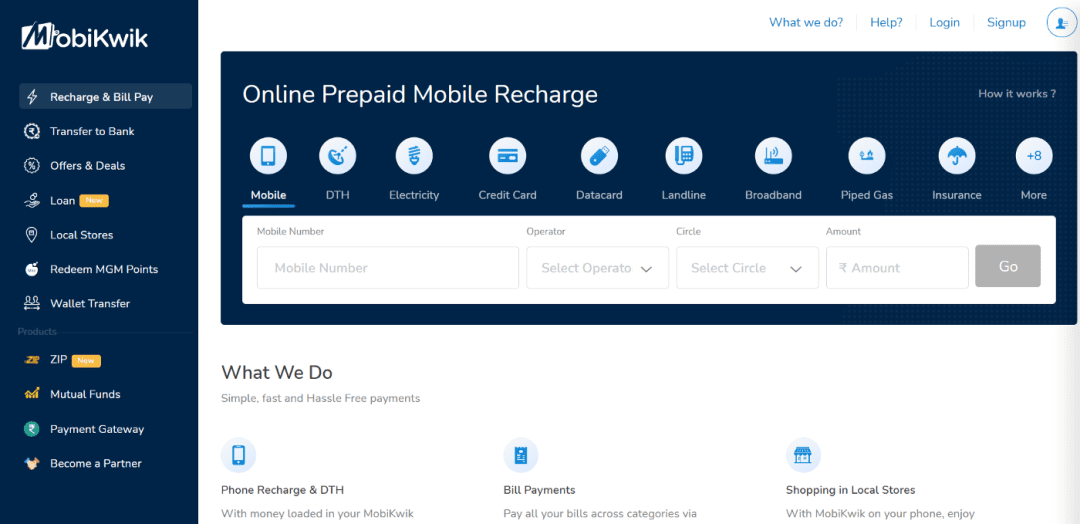The image size is (1080, 524).
Task: Click the Go button
Action: (x=1008, y=266)
